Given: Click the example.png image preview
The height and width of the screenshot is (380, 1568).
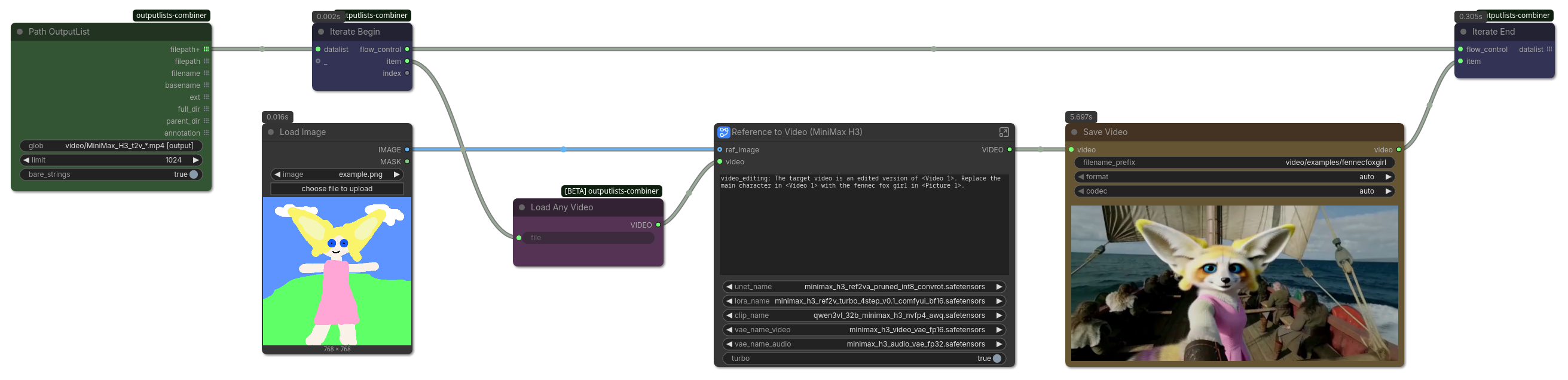Looking at the screenshot, I should coord(337,271).
